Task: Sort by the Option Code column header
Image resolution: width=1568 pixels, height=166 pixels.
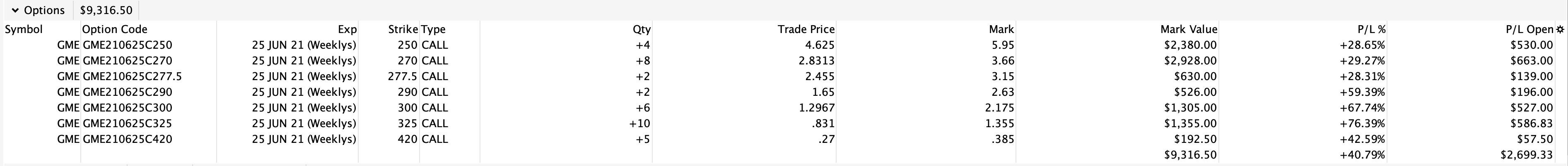Action: coord(114,29)
